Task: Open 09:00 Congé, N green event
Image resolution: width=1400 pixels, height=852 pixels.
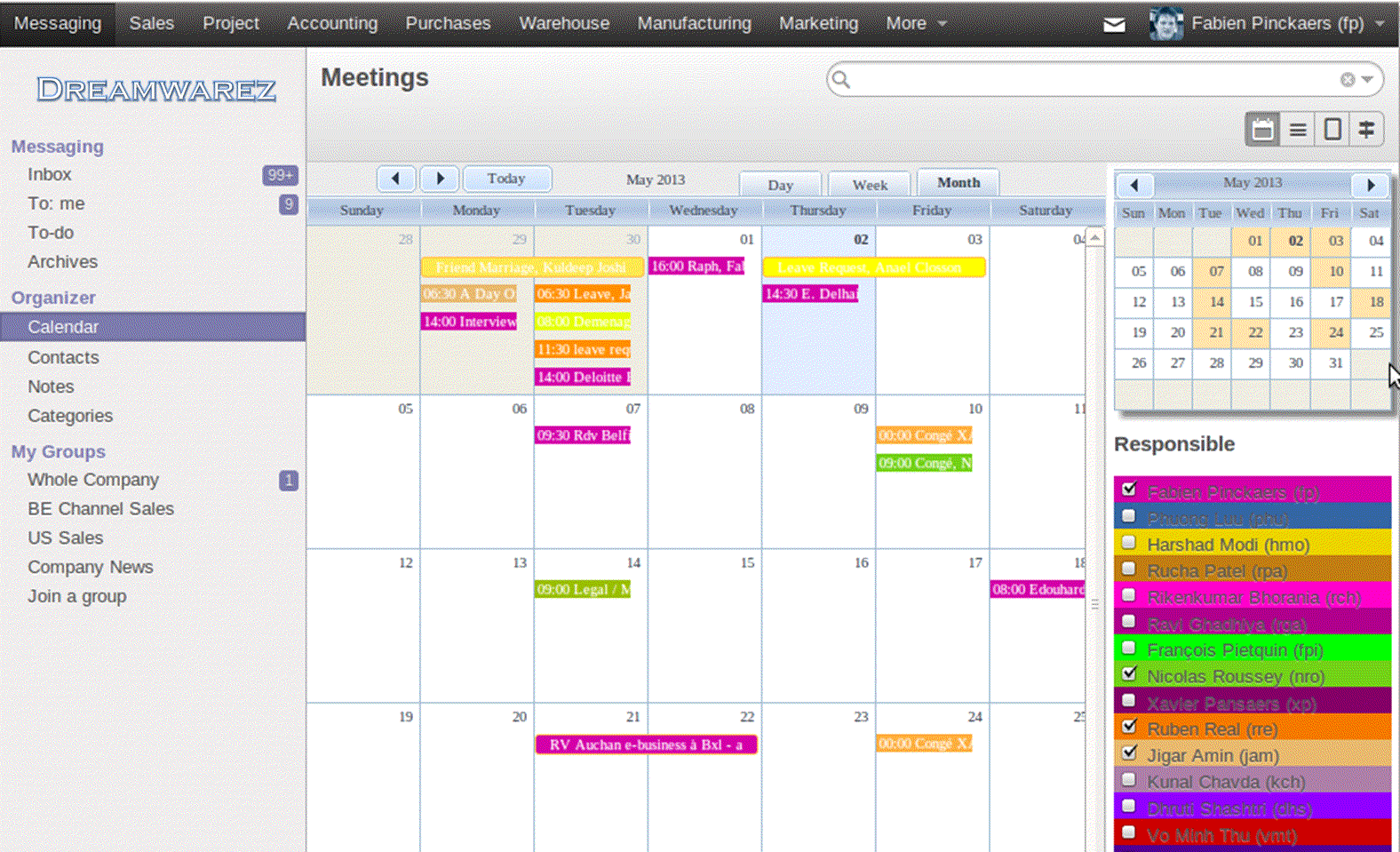Action: pos(924,463)
